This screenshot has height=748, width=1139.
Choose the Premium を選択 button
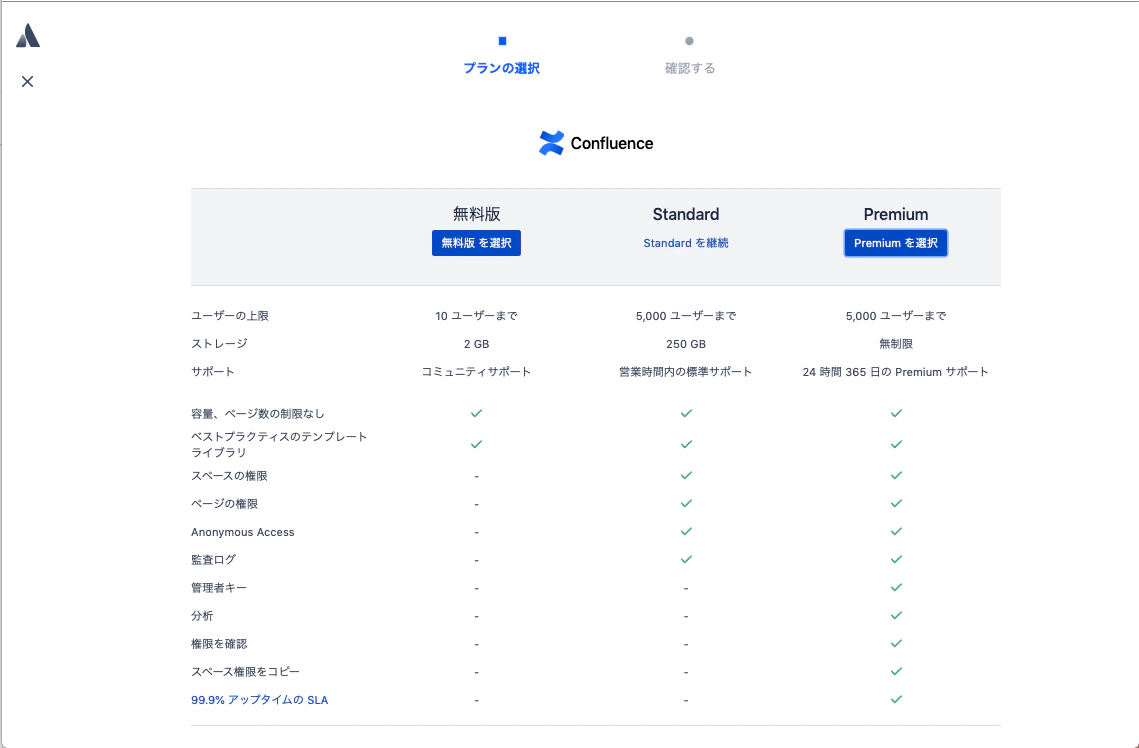pyautogui.click(x=896, y=243)
